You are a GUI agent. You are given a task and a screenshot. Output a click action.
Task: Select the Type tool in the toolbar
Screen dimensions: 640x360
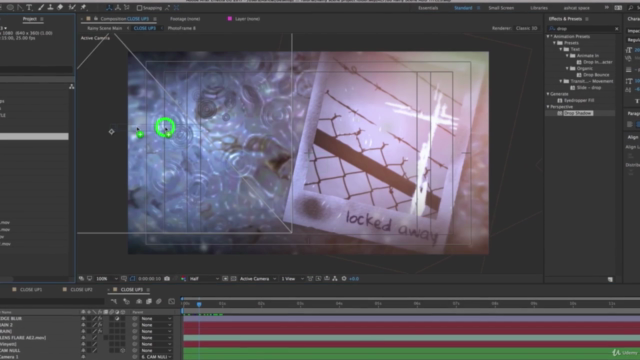pyautogui.click(x=29, y=7)
